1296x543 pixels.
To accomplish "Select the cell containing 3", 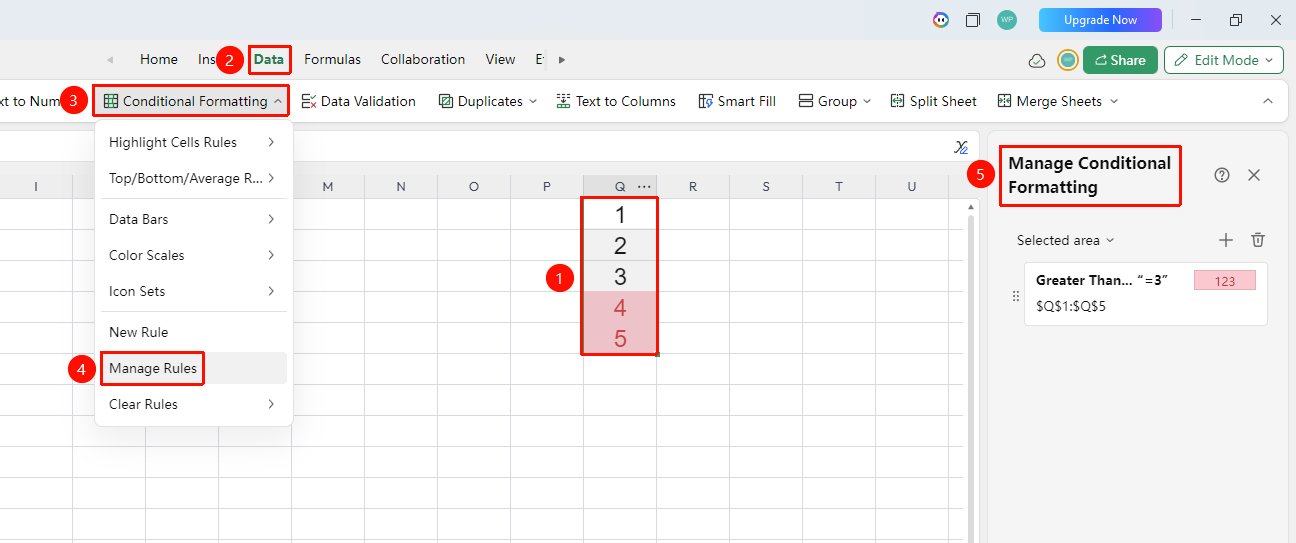I will coord(620,276).
